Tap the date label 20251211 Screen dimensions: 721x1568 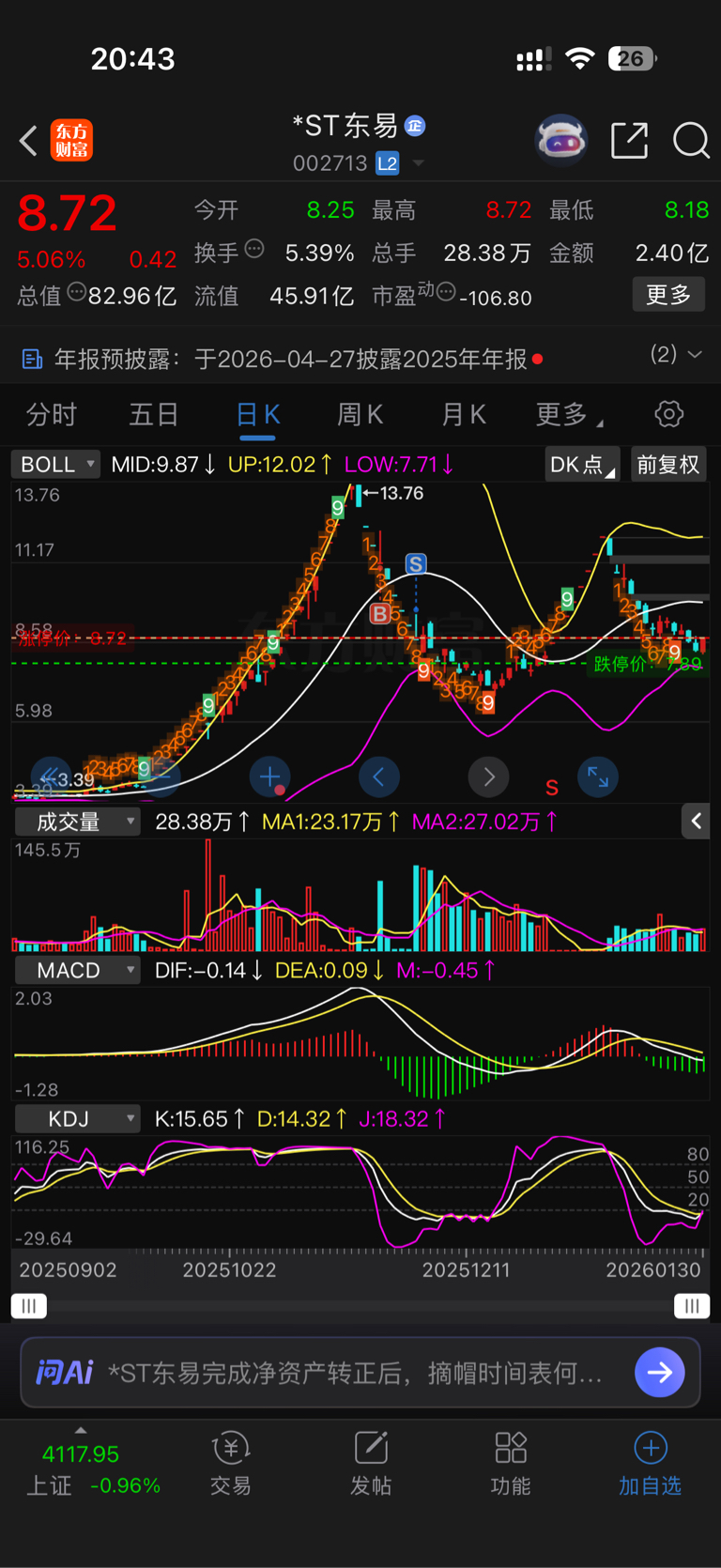(467, 1269)
